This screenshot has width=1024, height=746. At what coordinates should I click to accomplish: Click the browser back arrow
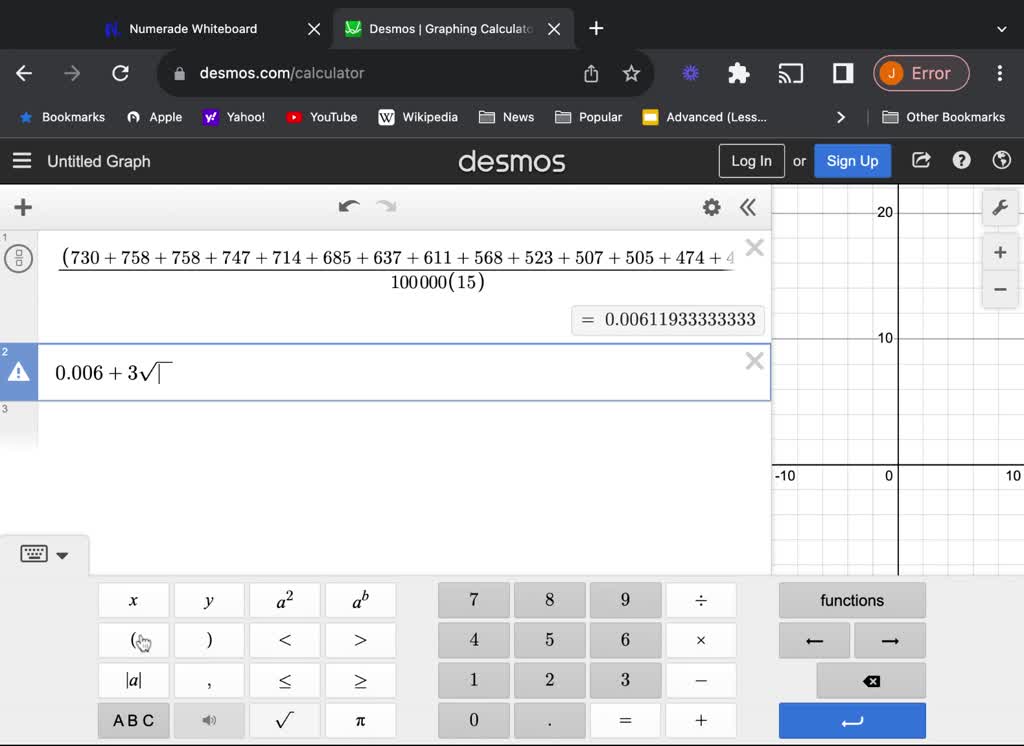click(24, 73)
